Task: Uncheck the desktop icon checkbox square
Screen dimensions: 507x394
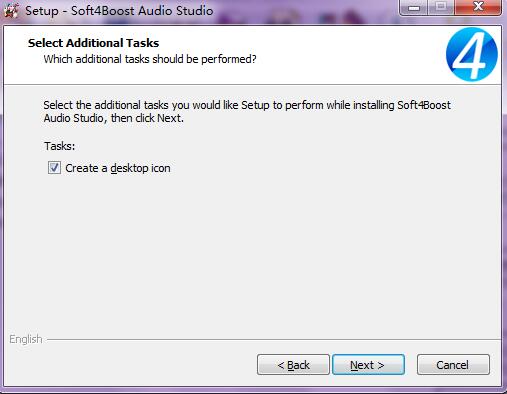Action: 54,168
